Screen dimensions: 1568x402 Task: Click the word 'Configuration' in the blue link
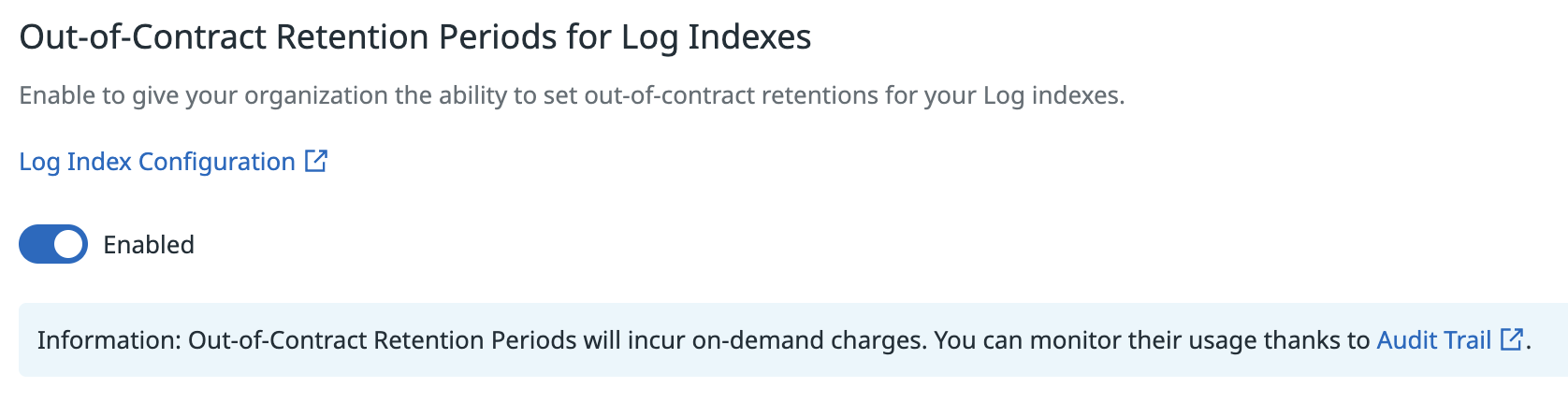[x=217, y=162]
